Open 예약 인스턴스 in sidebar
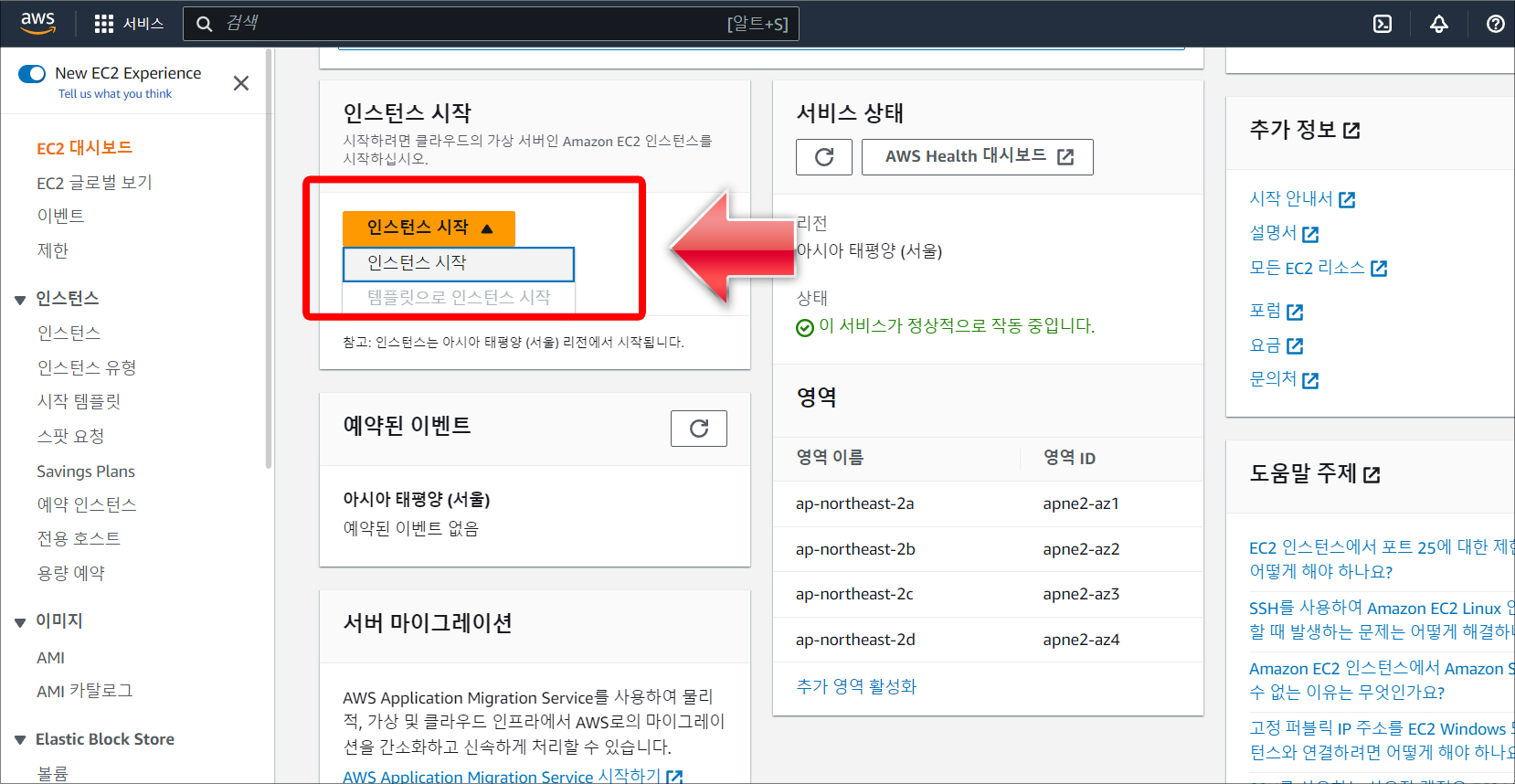1515x784 pixels. (x=87, y=504)
